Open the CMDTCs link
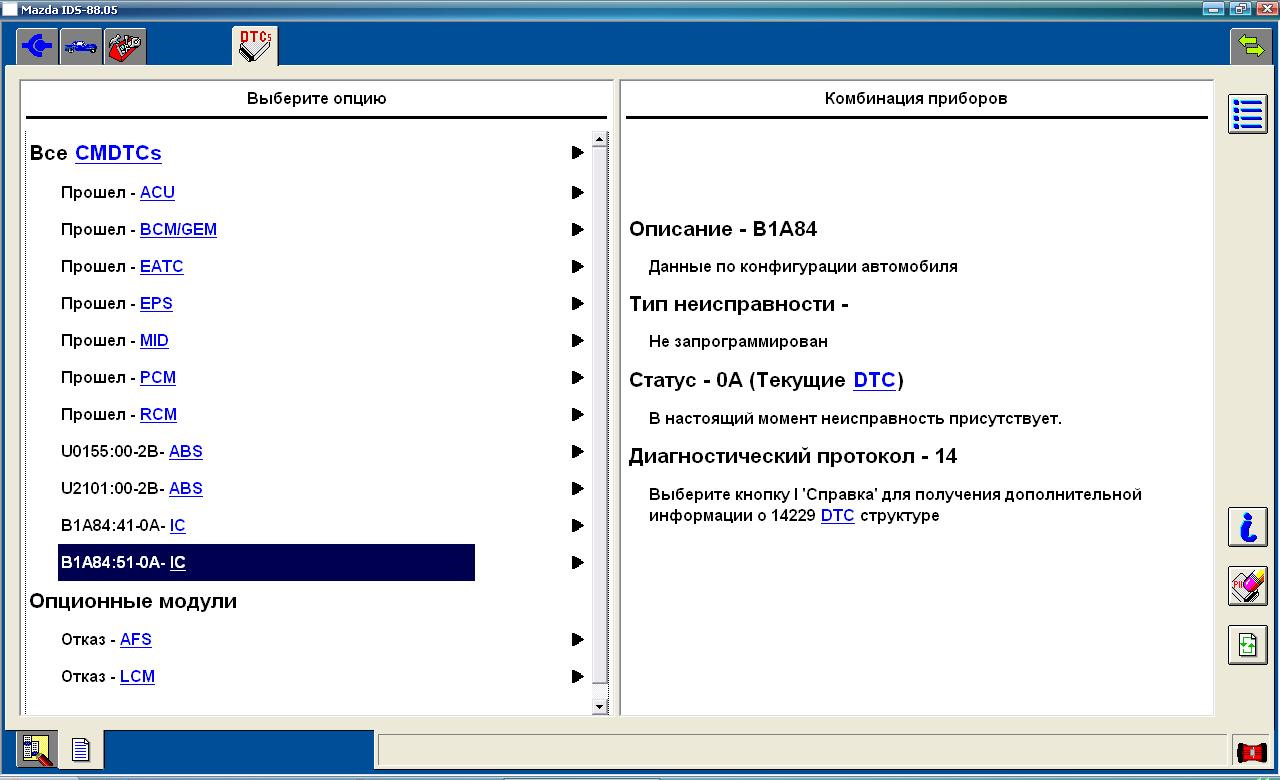This screenshot has height=780, width=1280. click(118, 153)
